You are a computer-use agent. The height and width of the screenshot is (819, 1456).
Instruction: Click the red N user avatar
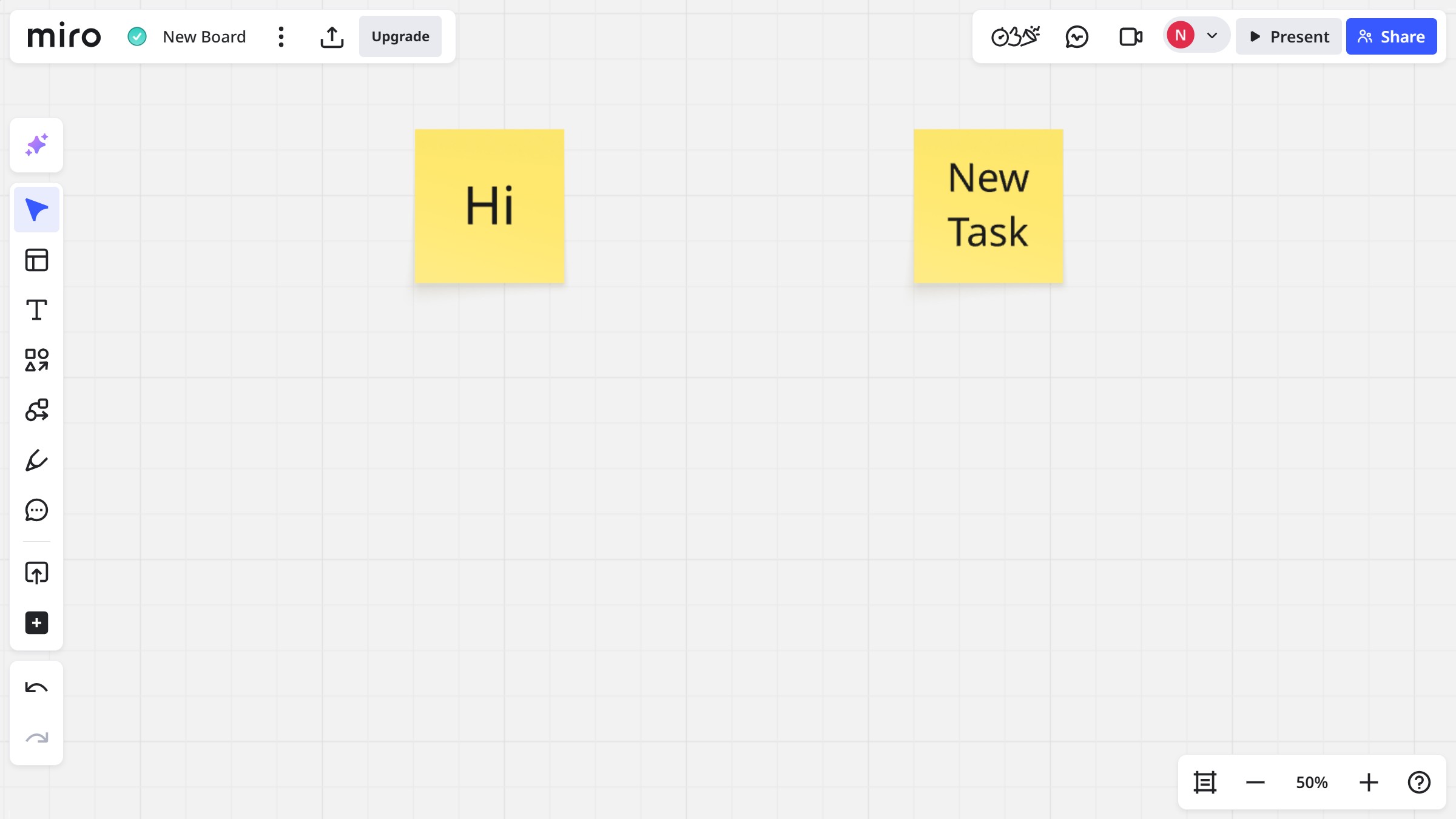1181,35
